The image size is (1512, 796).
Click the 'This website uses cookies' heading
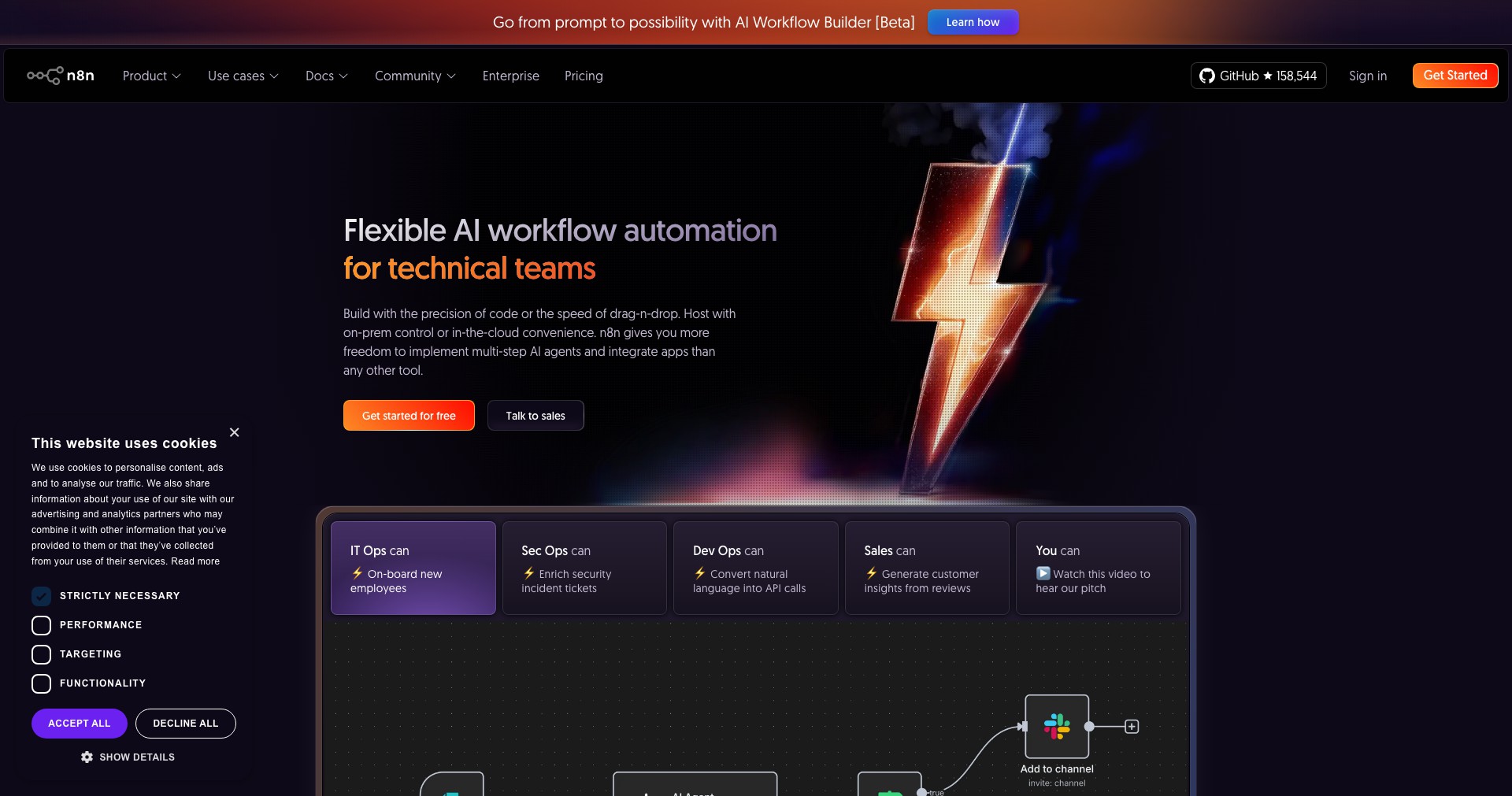click(x=124, y=443)
